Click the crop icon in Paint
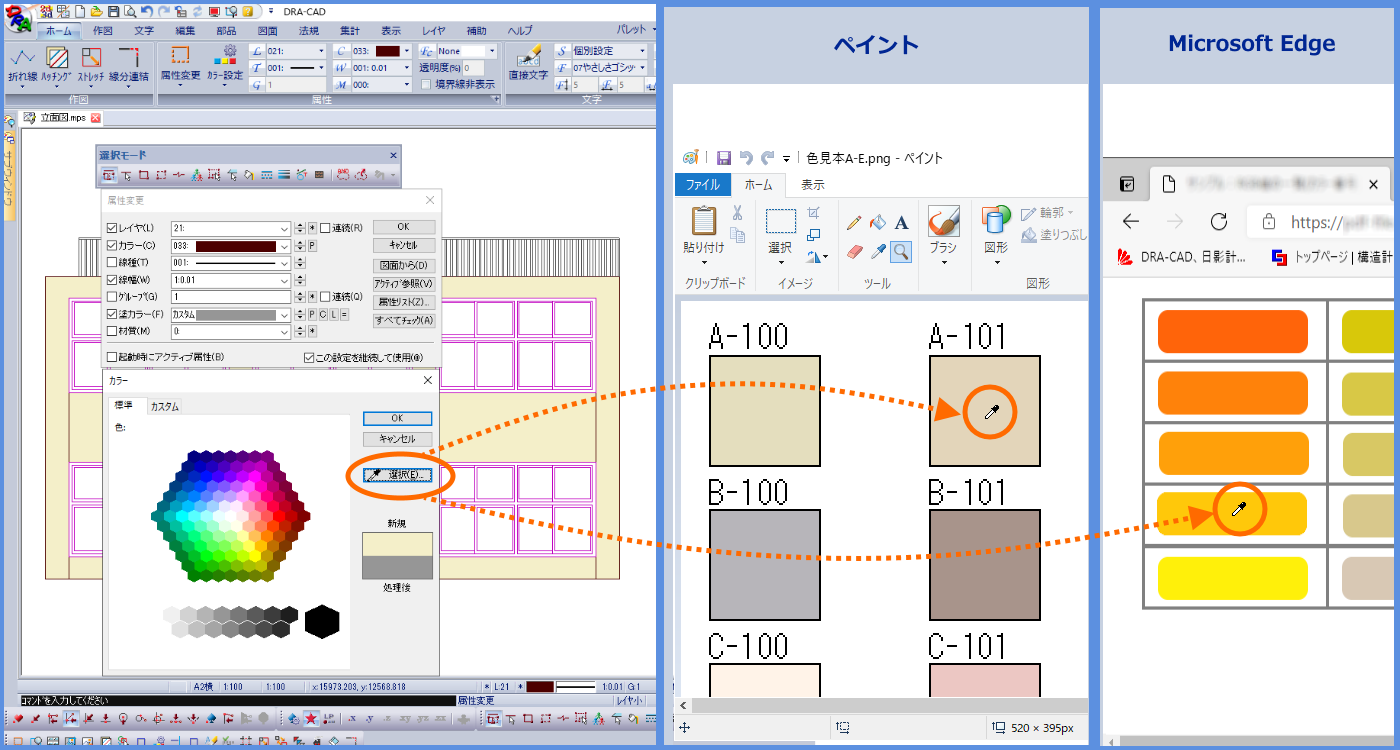The image size is (1400, 750). pos(814,212)
